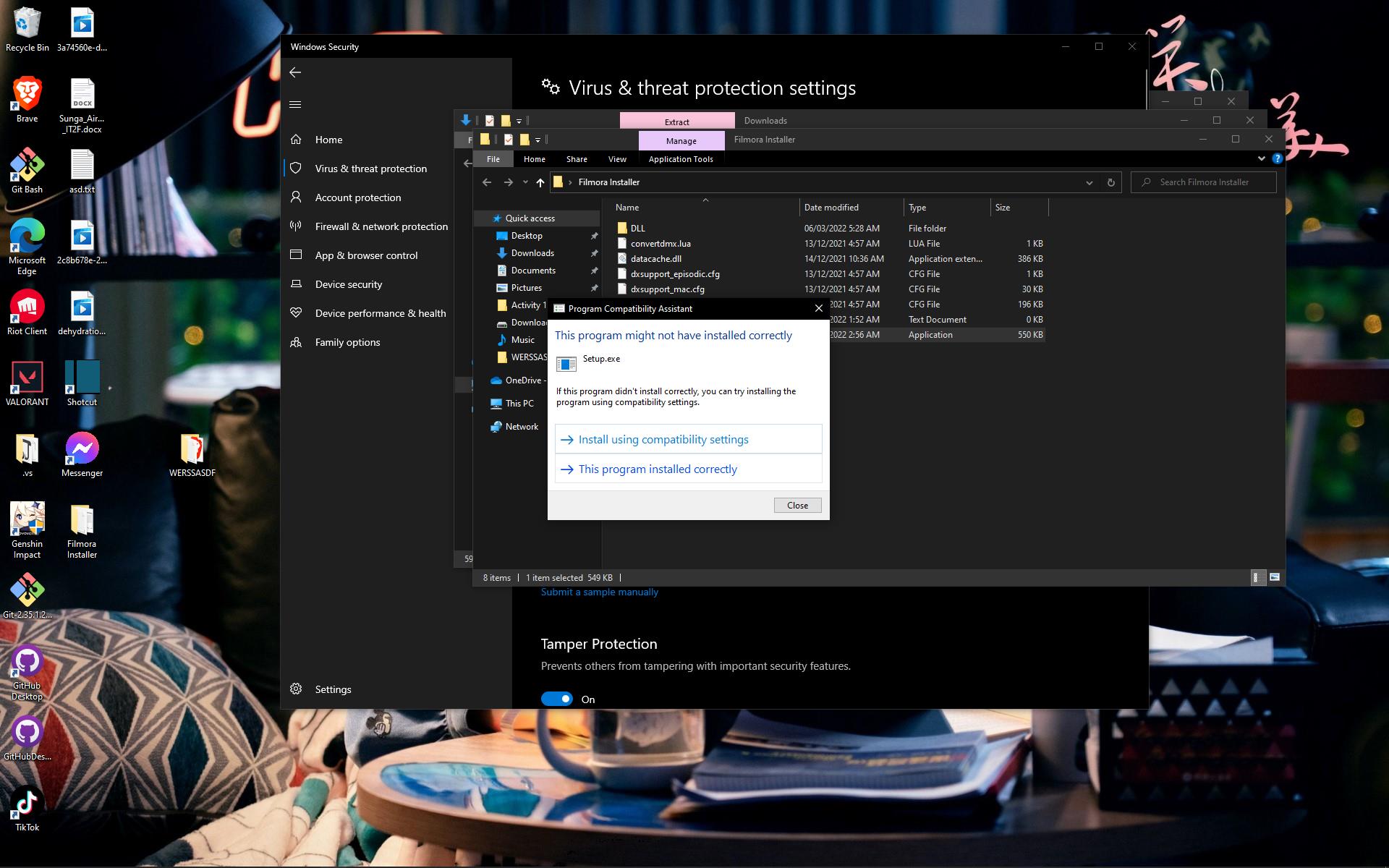
Task: Switch to large icons view
Action: [x=1275, y=577]
